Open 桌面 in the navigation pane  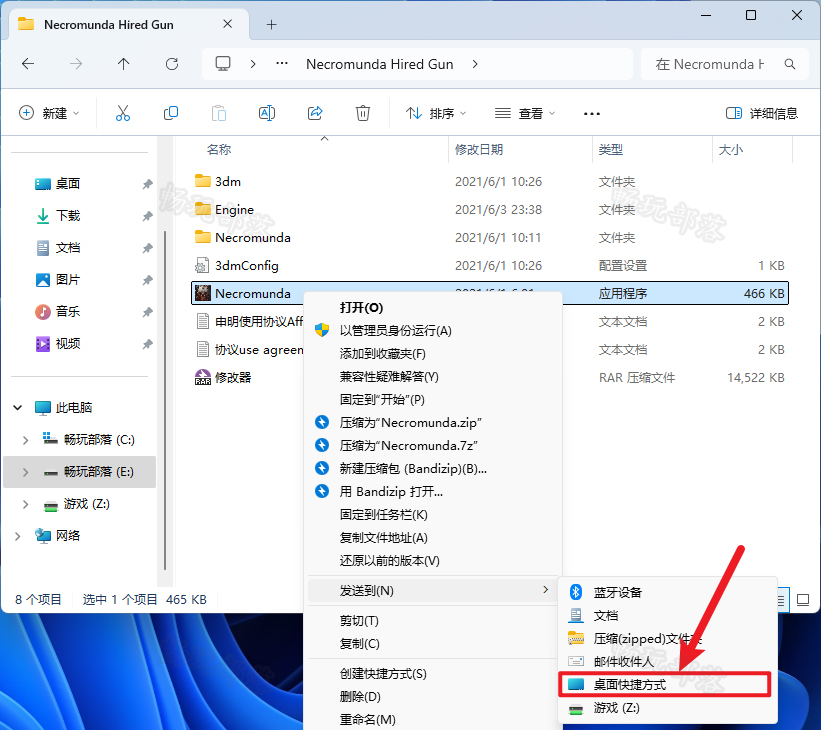[68, 183]
